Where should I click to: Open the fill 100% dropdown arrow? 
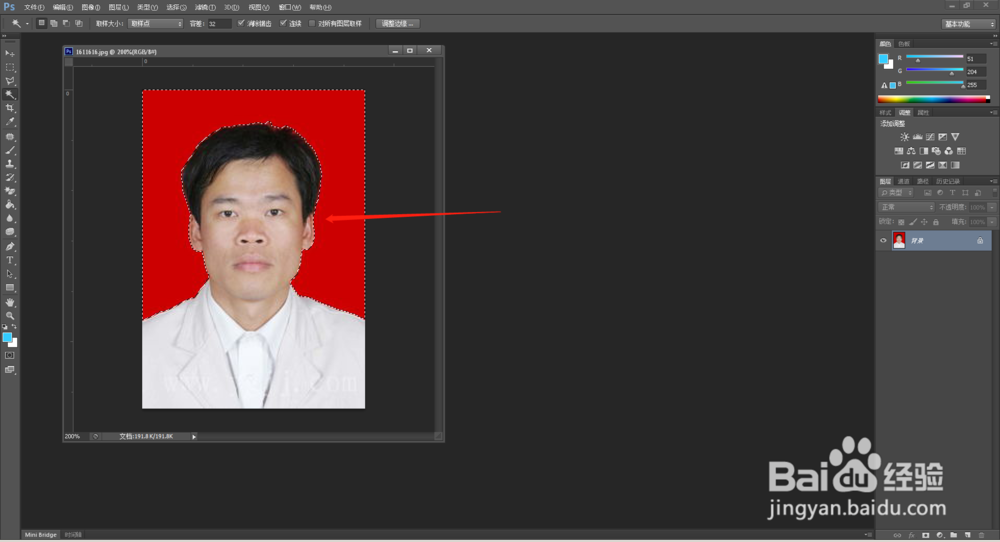point(991,222)
